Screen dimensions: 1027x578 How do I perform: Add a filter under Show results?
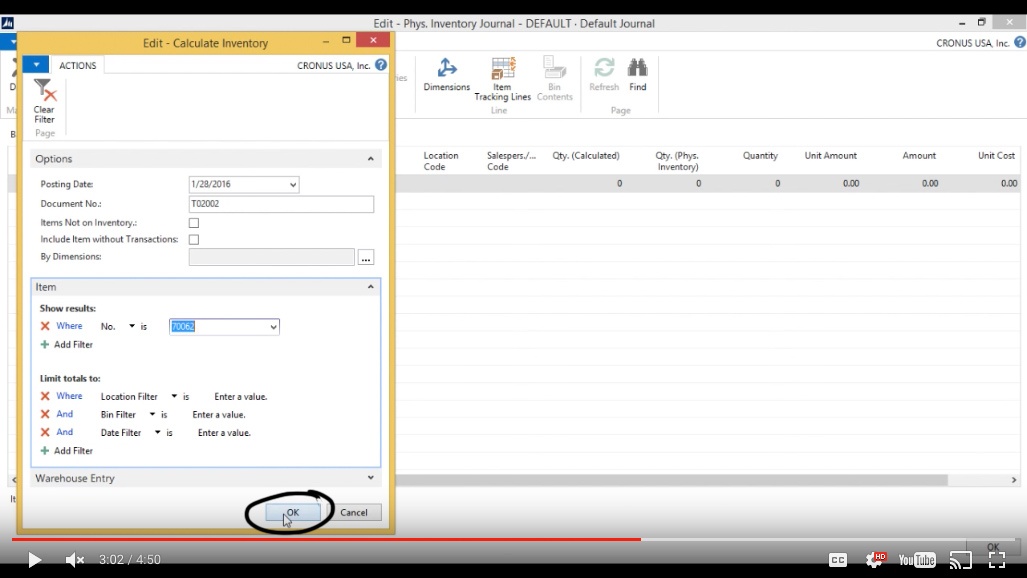click(67, 345)
